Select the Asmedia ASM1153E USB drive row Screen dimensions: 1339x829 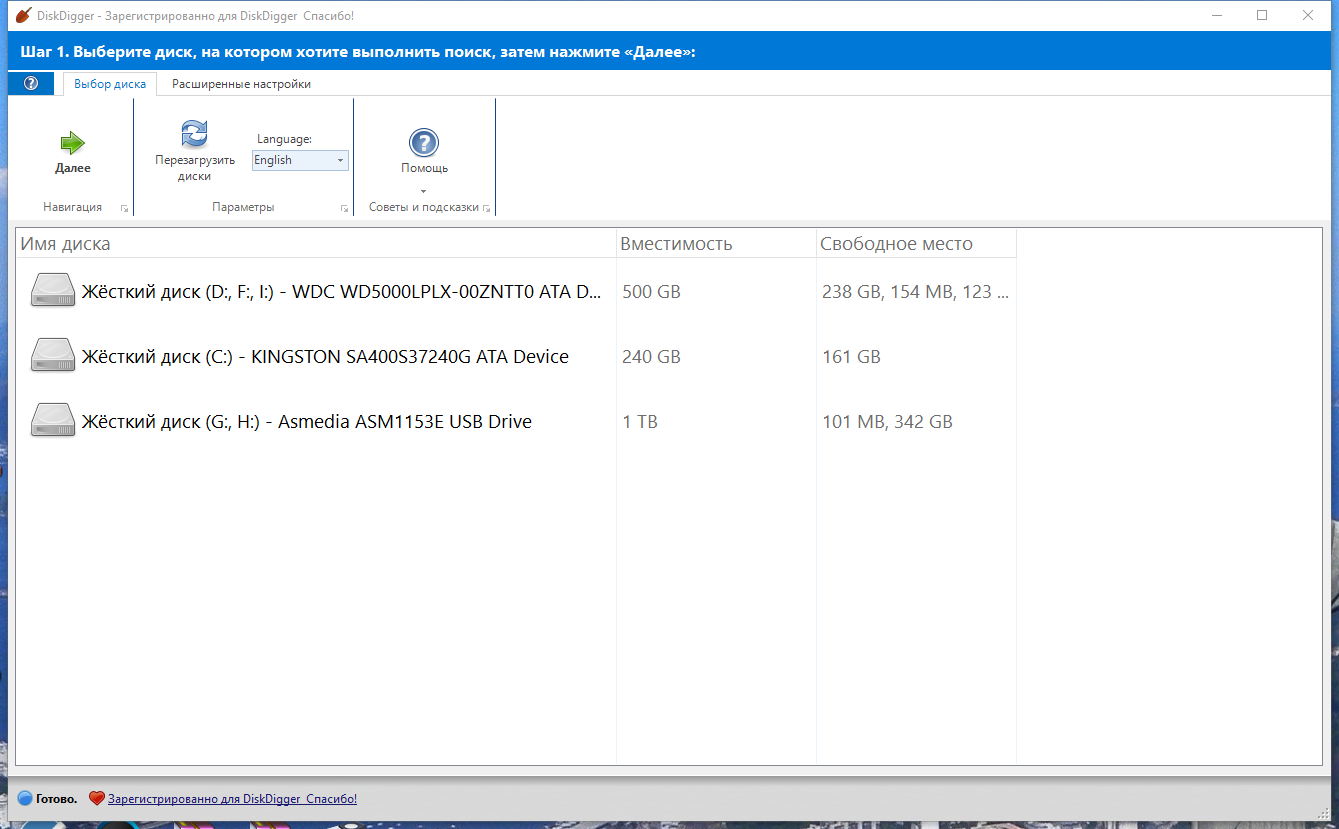pyautogui.click(x=300, y=420)
